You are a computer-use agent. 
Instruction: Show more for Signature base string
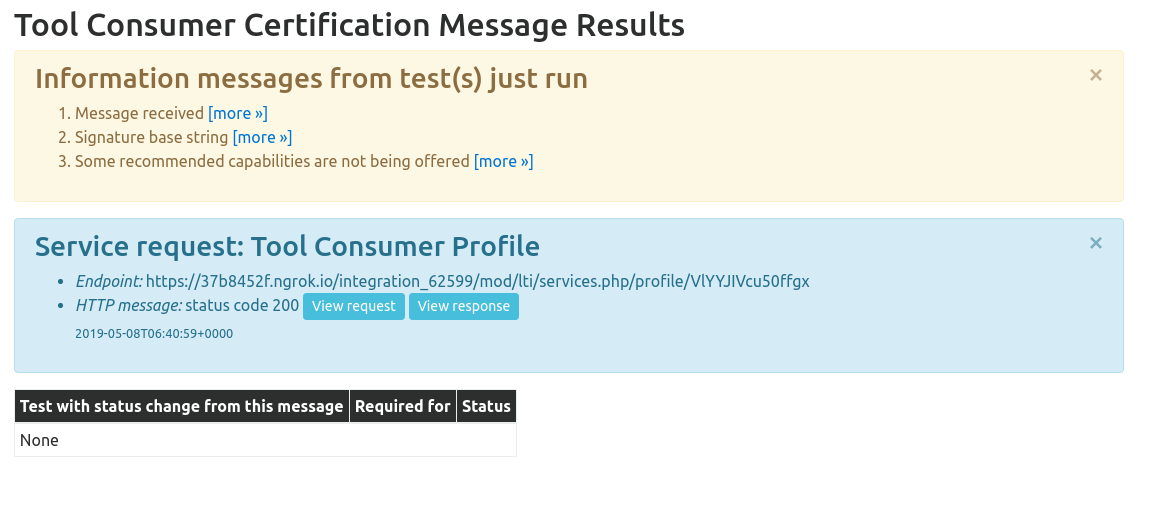coord(262,137)
